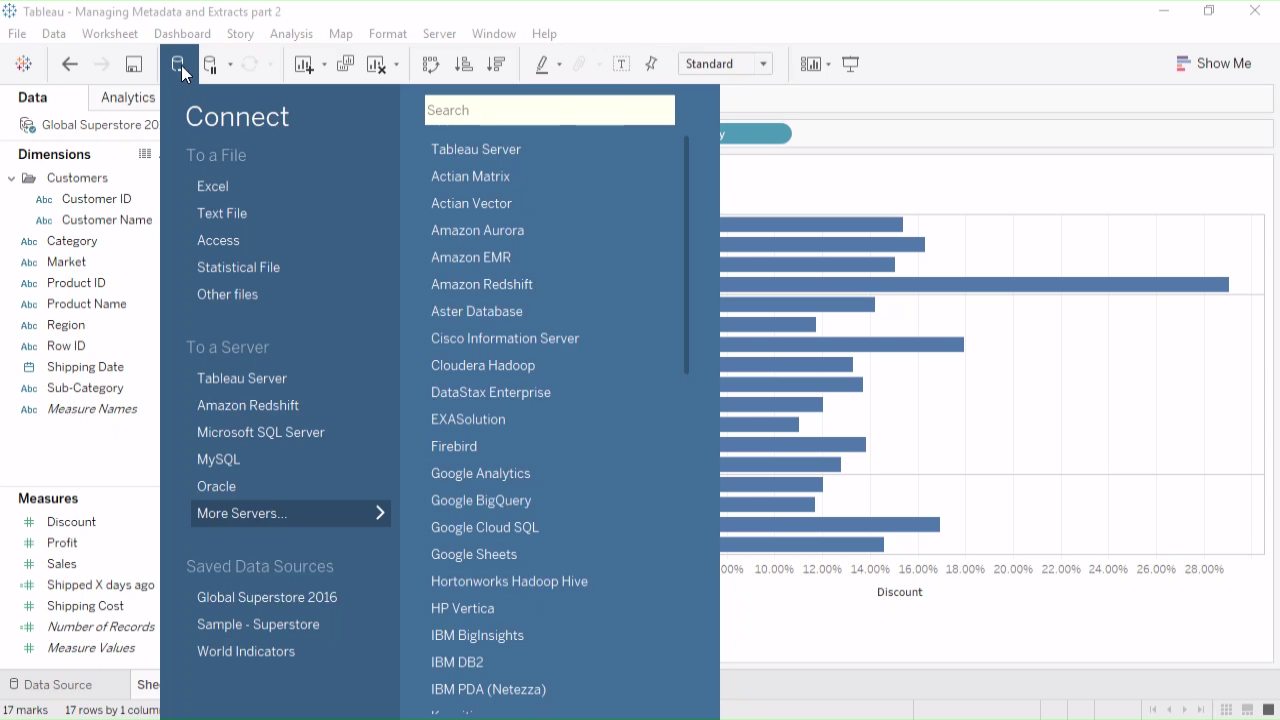Expand More Servers... connector list
1280x720 pixels.
(x=291, y=513)
